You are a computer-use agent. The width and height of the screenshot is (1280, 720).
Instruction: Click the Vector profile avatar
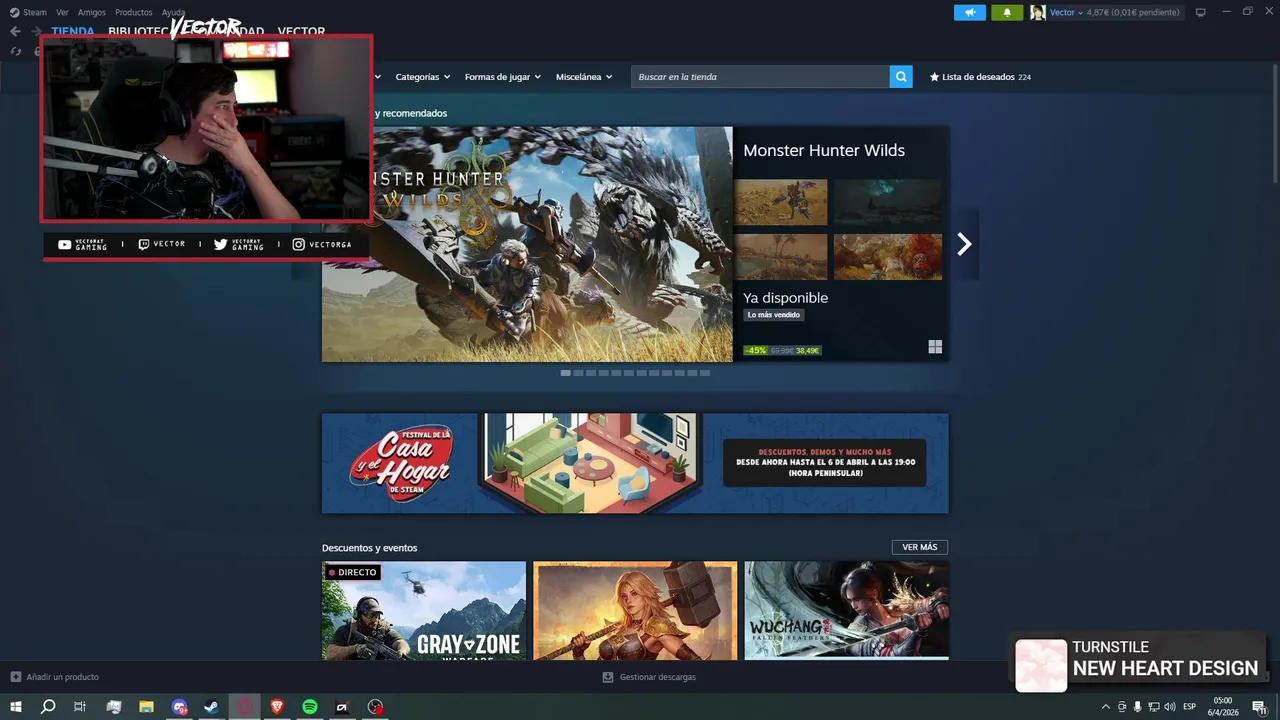click(x=1038, y=12)
